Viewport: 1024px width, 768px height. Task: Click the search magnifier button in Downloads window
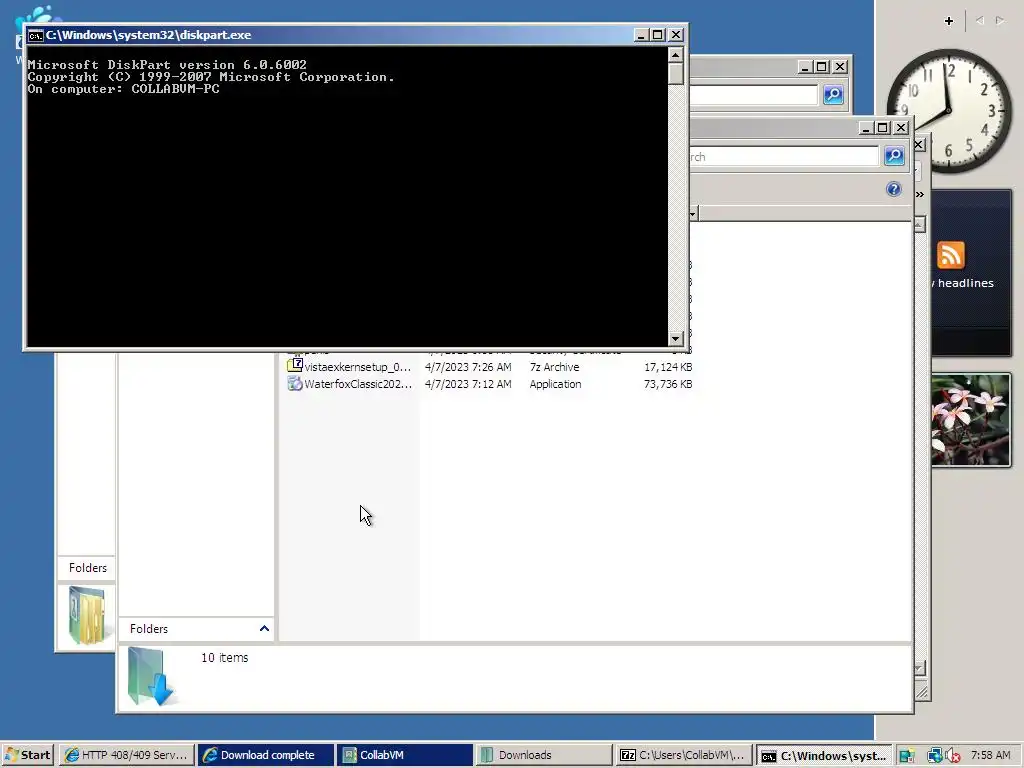click(894, 155)
